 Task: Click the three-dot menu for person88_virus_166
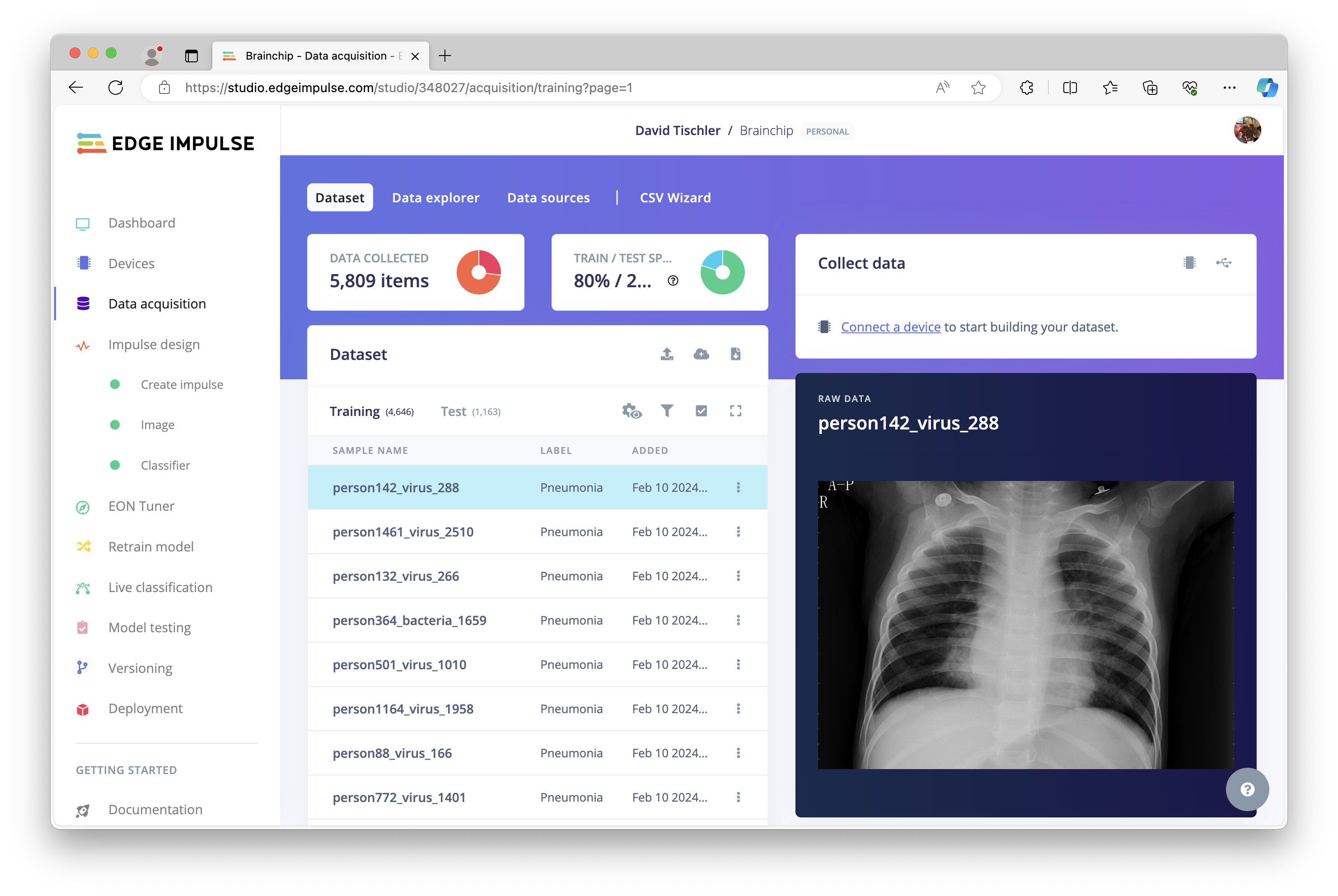click(738, 753)
